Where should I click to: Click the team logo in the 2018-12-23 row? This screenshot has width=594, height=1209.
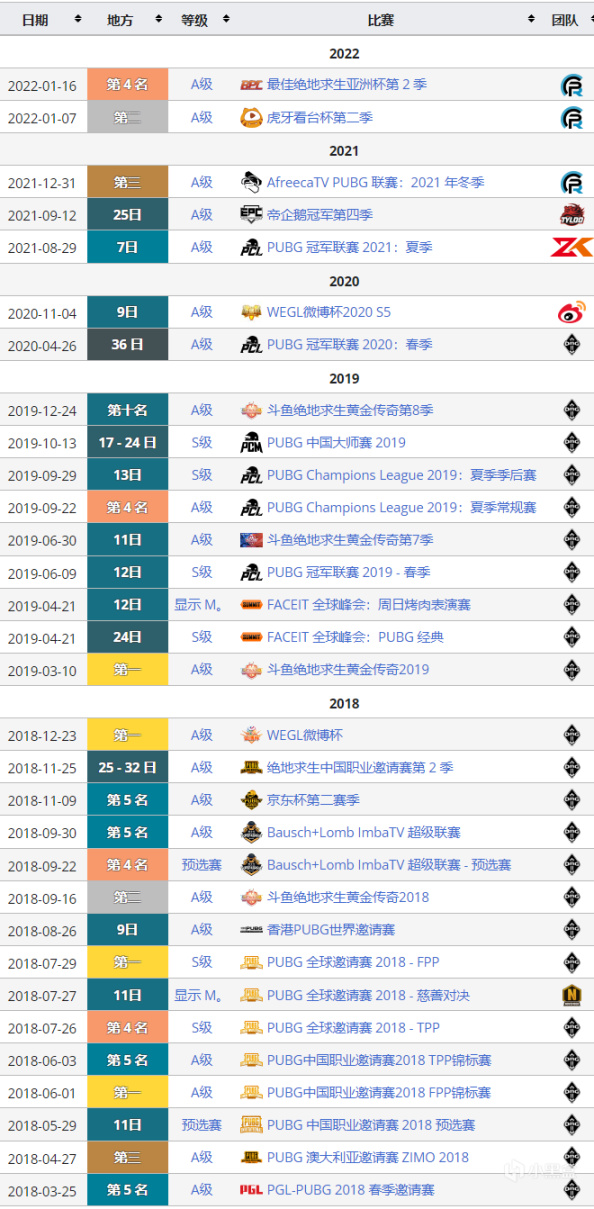pyautogui.click(x=572, y=735)
